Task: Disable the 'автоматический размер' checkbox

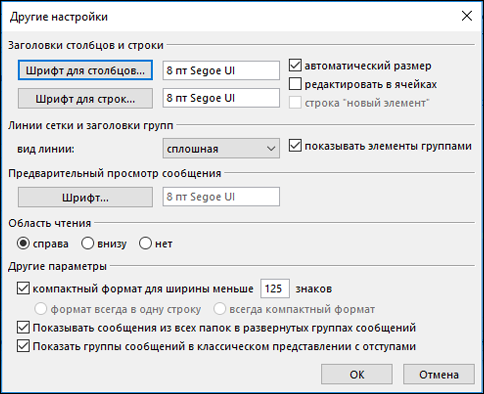Action: click(295, 65)
